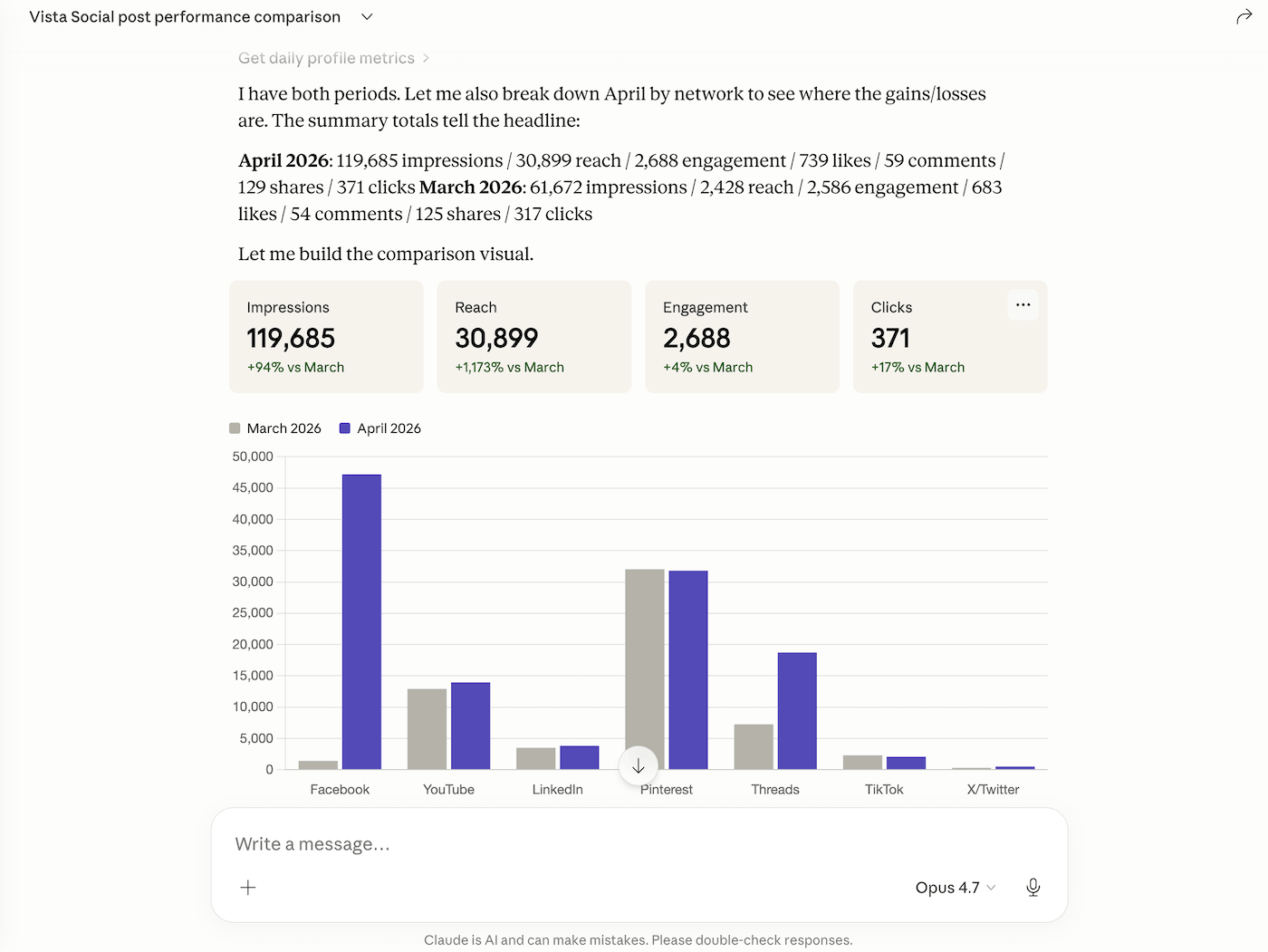Select the Engagement 2,688 card
Image resolution: width=1268 pixels, height=952 pixels.
click(x=742, y=337)
